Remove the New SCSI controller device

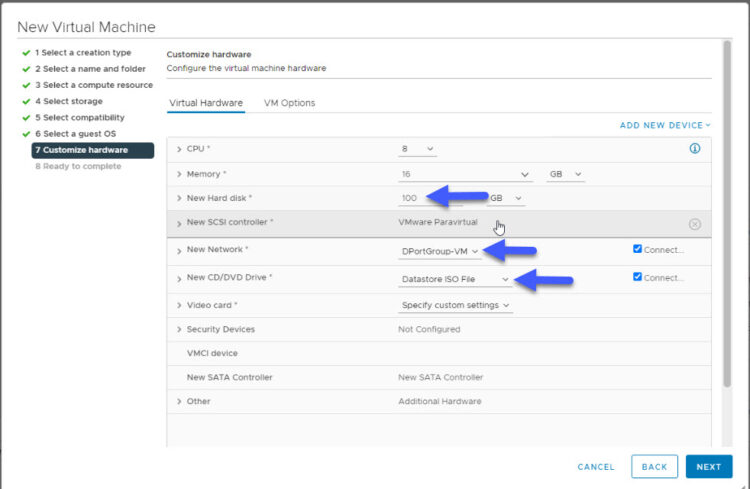[x=695, y=224]
